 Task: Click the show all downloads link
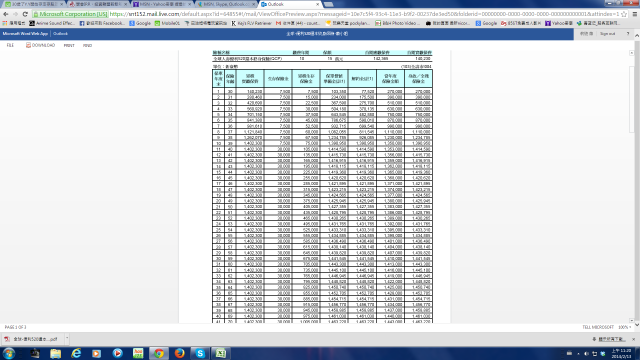pyautogui.click(x=609, y=339)
